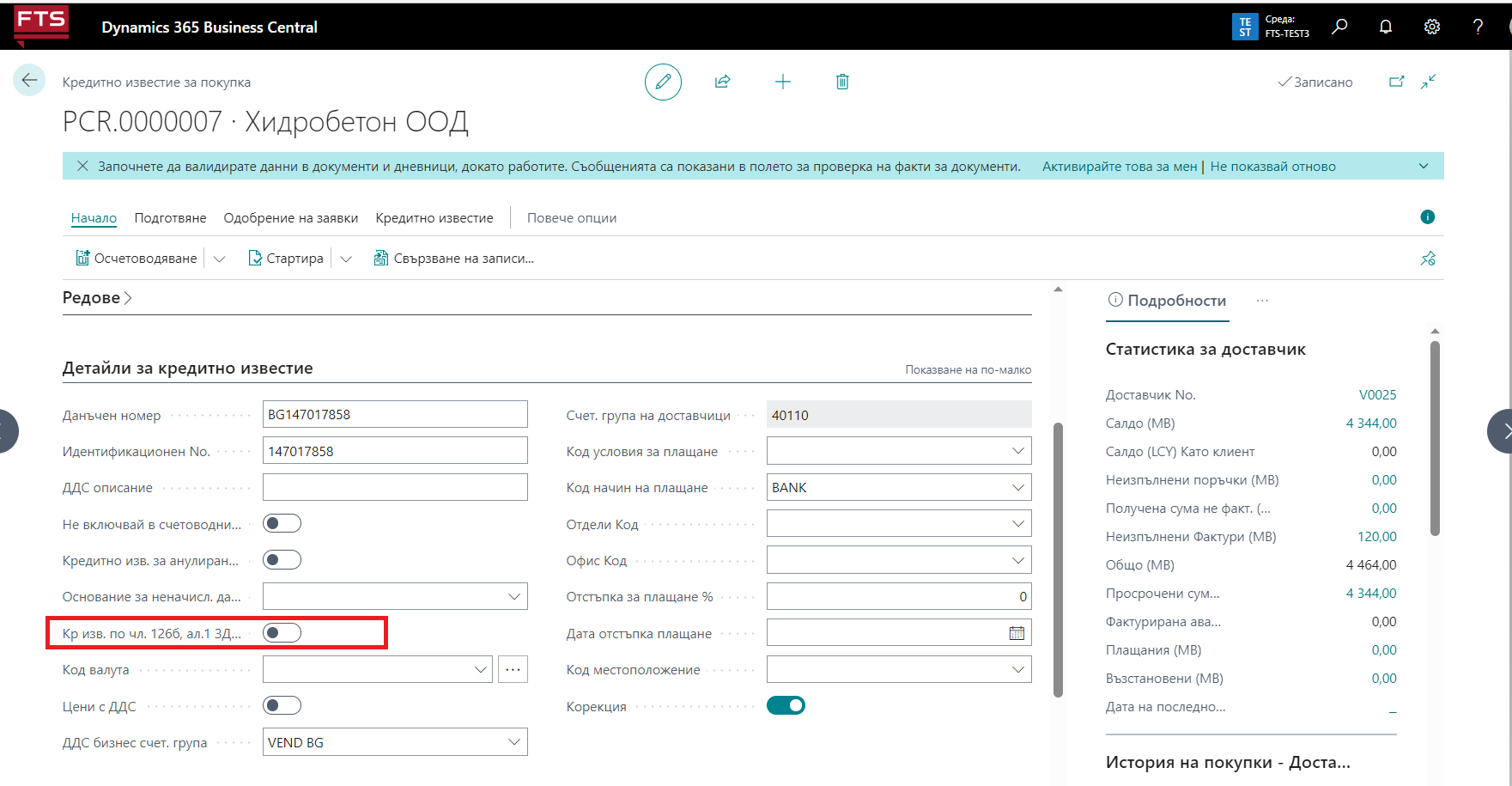The height and width of the screenshot is (786, 1512).
Task: Expand the Стартира dropdown arrow
Action: click(346, 259)
